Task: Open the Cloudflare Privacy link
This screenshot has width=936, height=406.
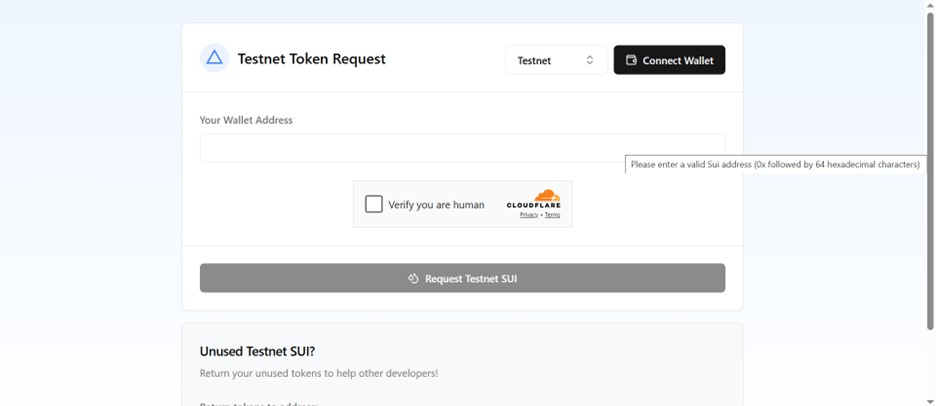Action: [x=529, y=215]
